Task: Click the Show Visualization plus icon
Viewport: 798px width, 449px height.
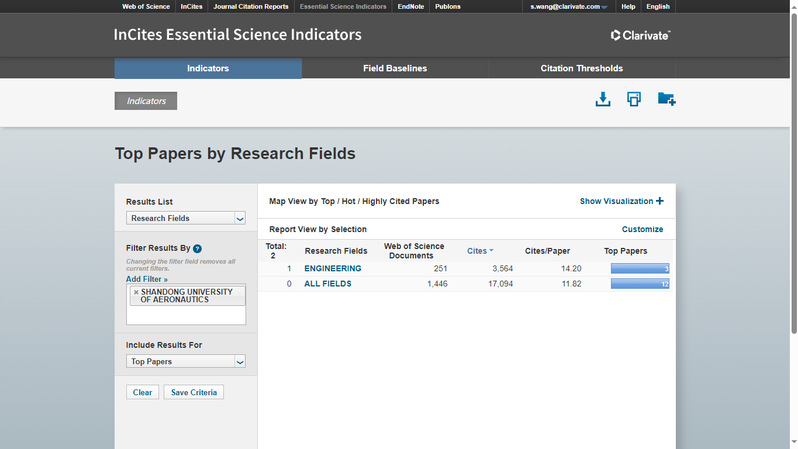Action: [660, 201]
